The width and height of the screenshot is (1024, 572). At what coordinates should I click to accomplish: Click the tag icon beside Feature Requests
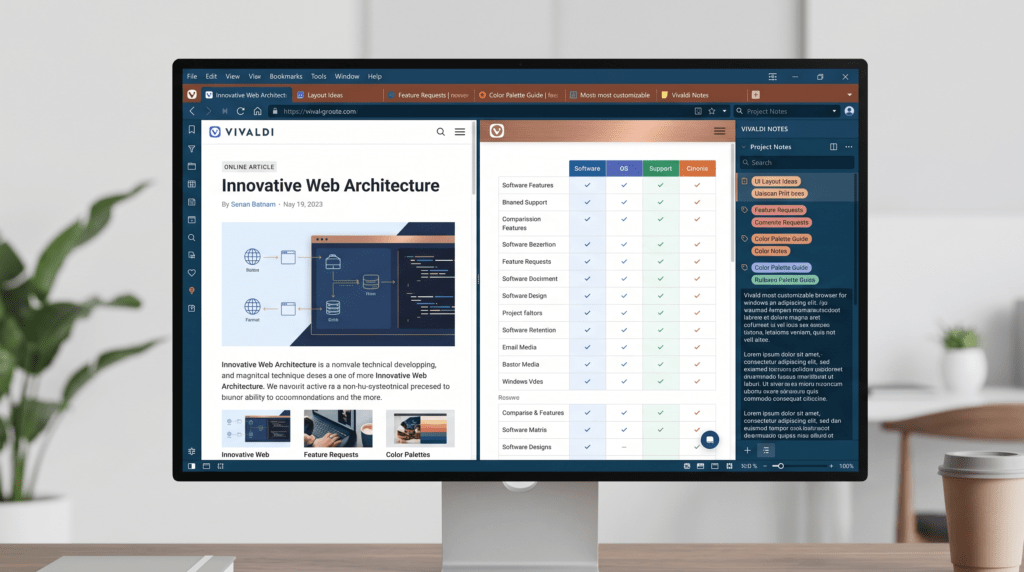[744, 210]
